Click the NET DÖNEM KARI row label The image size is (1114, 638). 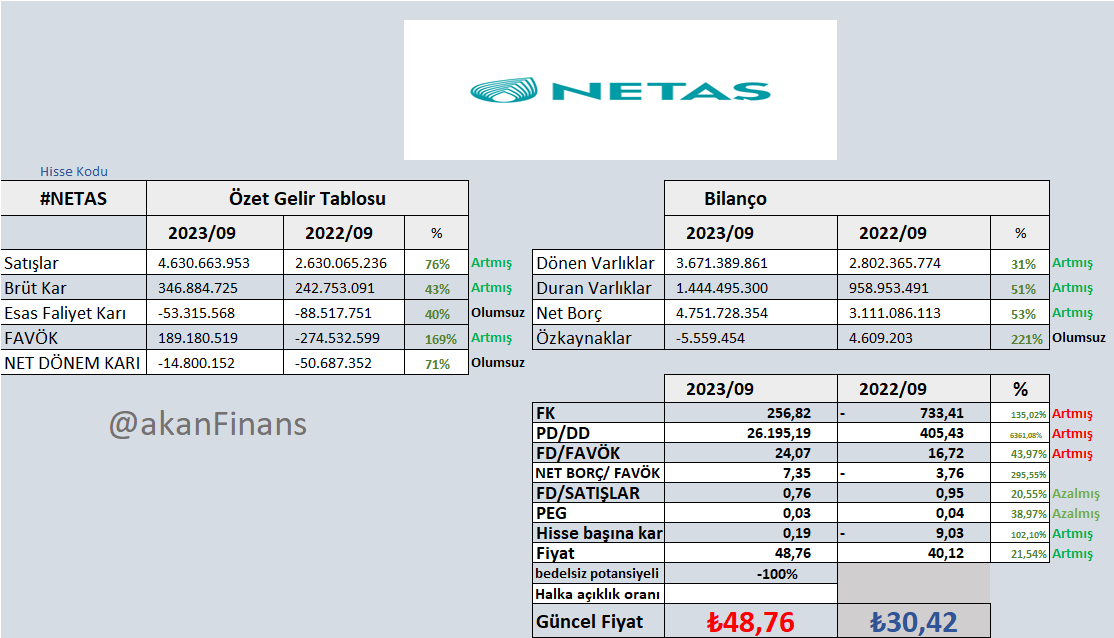pyautogui.click(x=74, y=362)
